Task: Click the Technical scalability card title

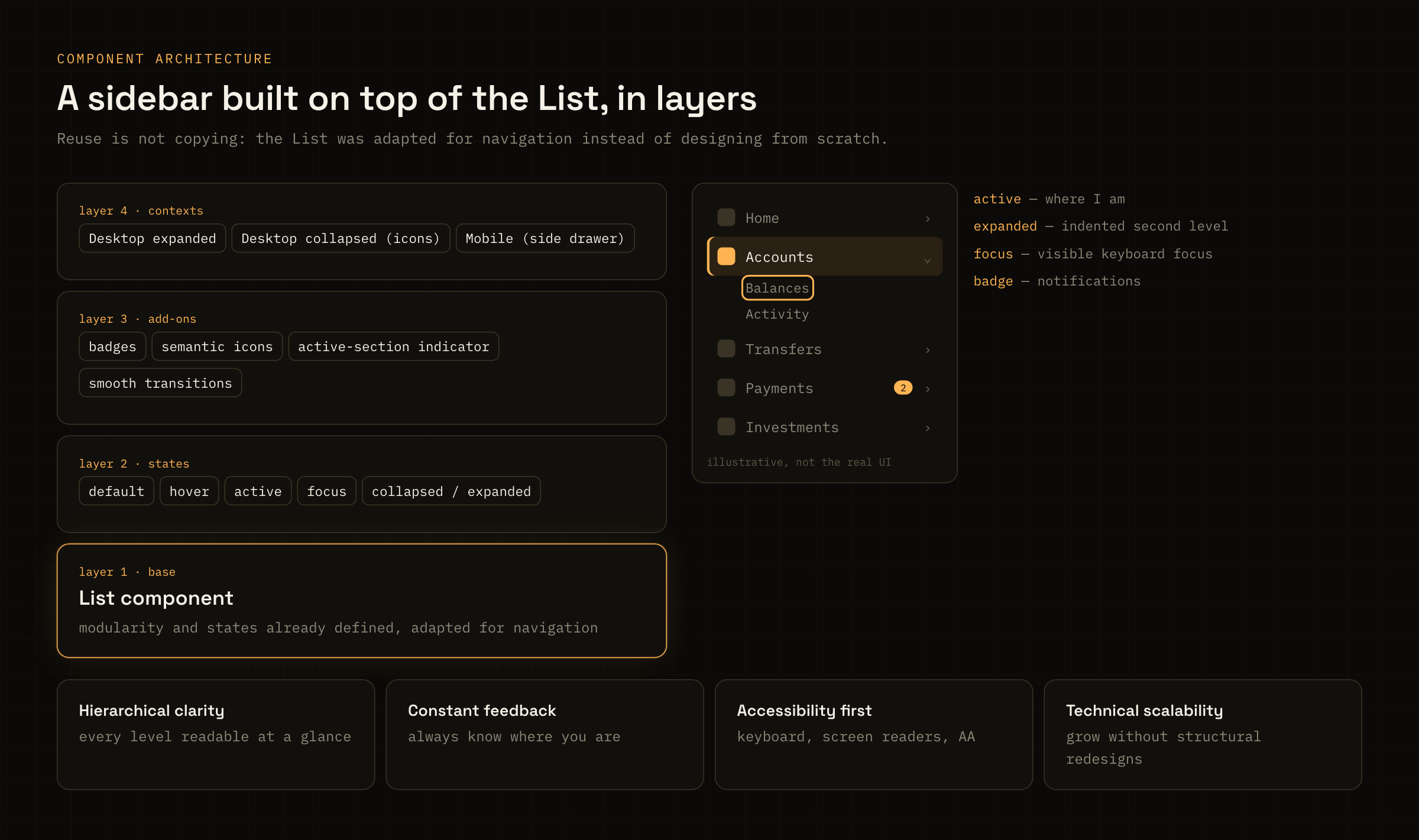Action: (x=1144, y=711)
